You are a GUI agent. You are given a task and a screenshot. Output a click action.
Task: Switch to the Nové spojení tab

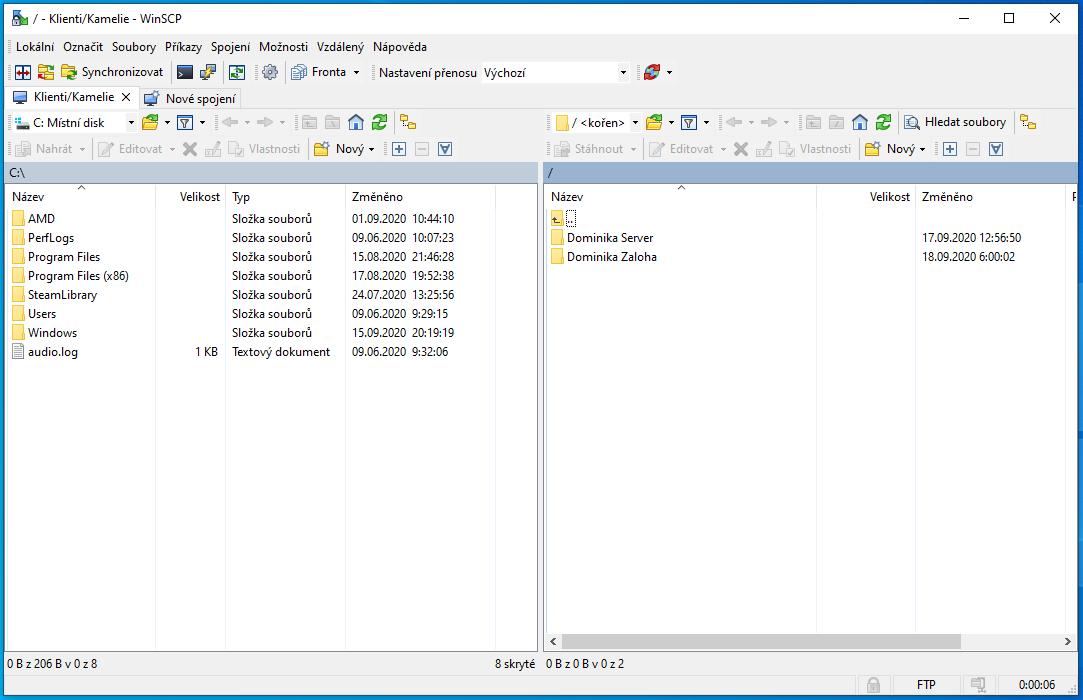[190, 98]
